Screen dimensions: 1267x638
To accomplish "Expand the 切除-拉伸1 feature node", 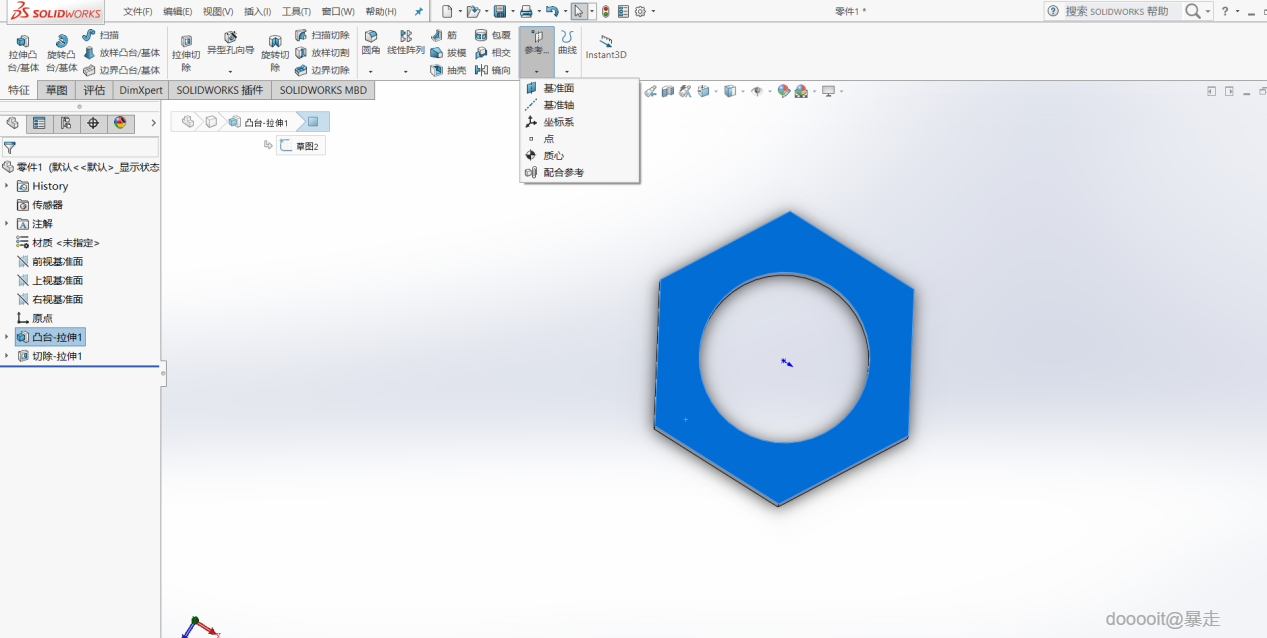I will point(7,356).
